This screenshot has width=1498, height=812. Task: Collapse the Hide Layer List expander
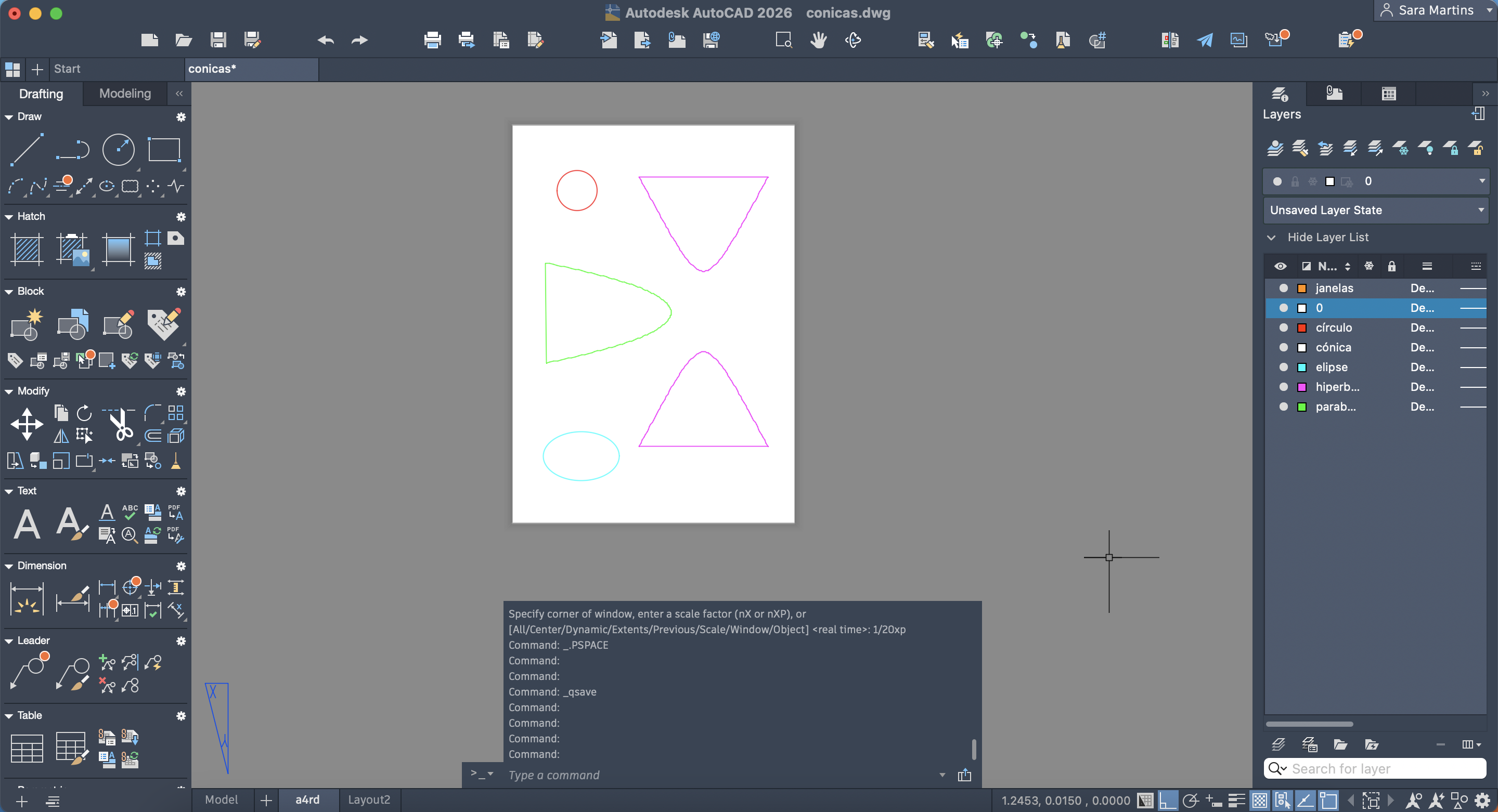pos(1272,237)
